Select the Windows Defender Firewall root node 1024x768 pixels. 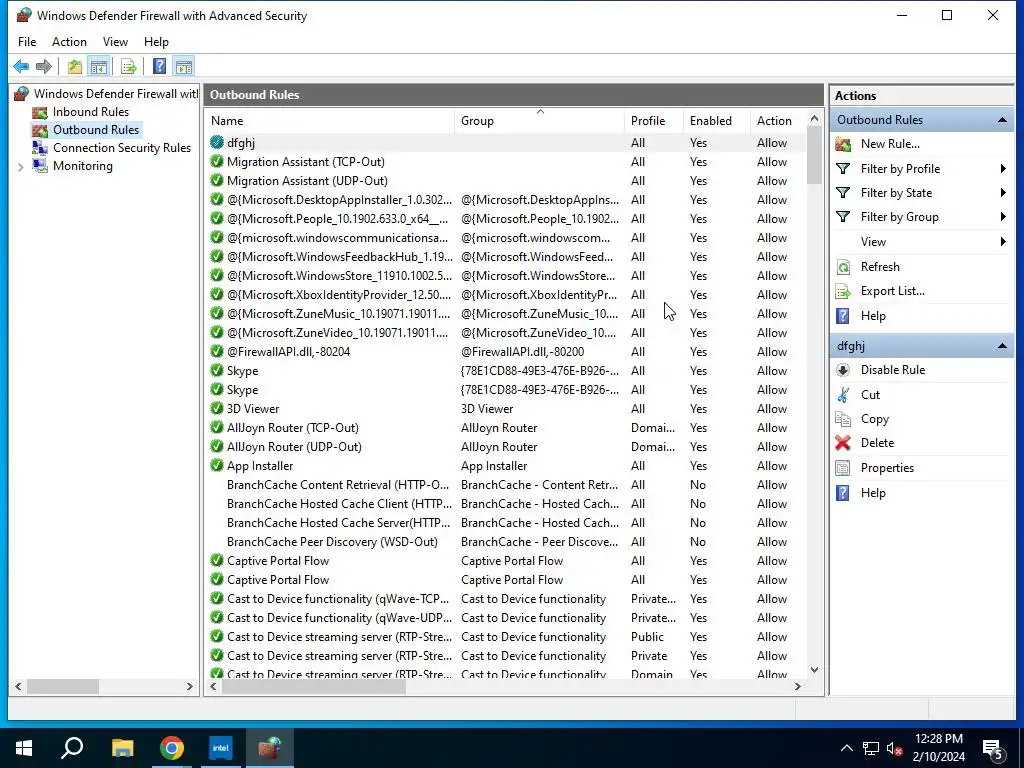pos(116,94)
